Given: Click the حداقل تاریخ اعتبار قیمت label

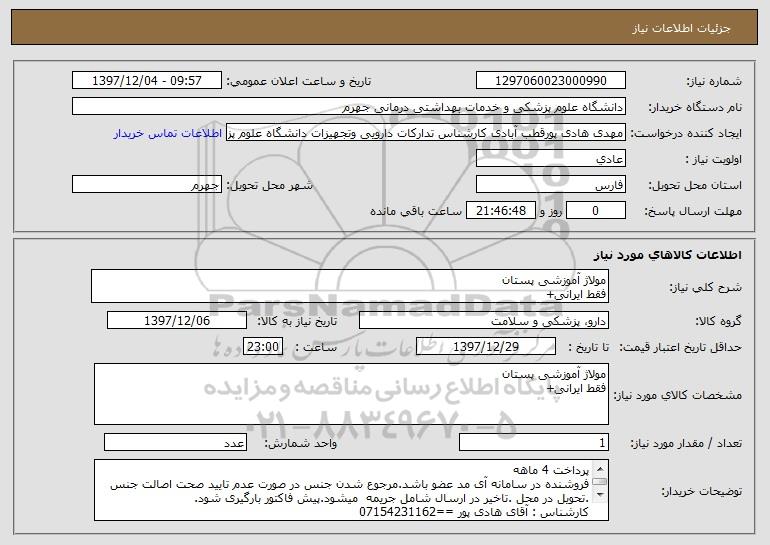Looking at the screenshot, I should 680,347.
